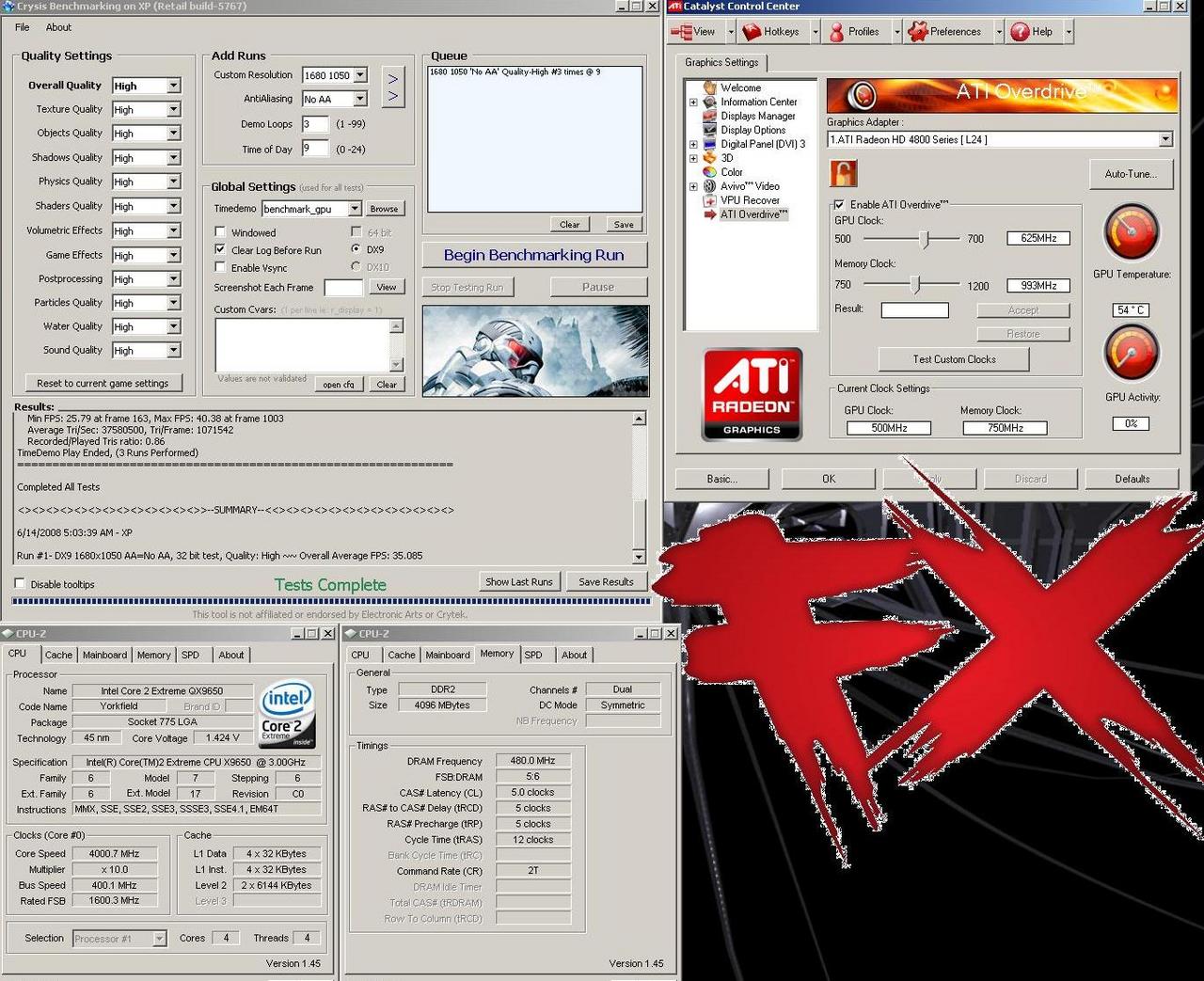This screenshot has height=981, width=1204.
Task: Open the Shadows Quality dropdown
Action: (x=174, y=158)
